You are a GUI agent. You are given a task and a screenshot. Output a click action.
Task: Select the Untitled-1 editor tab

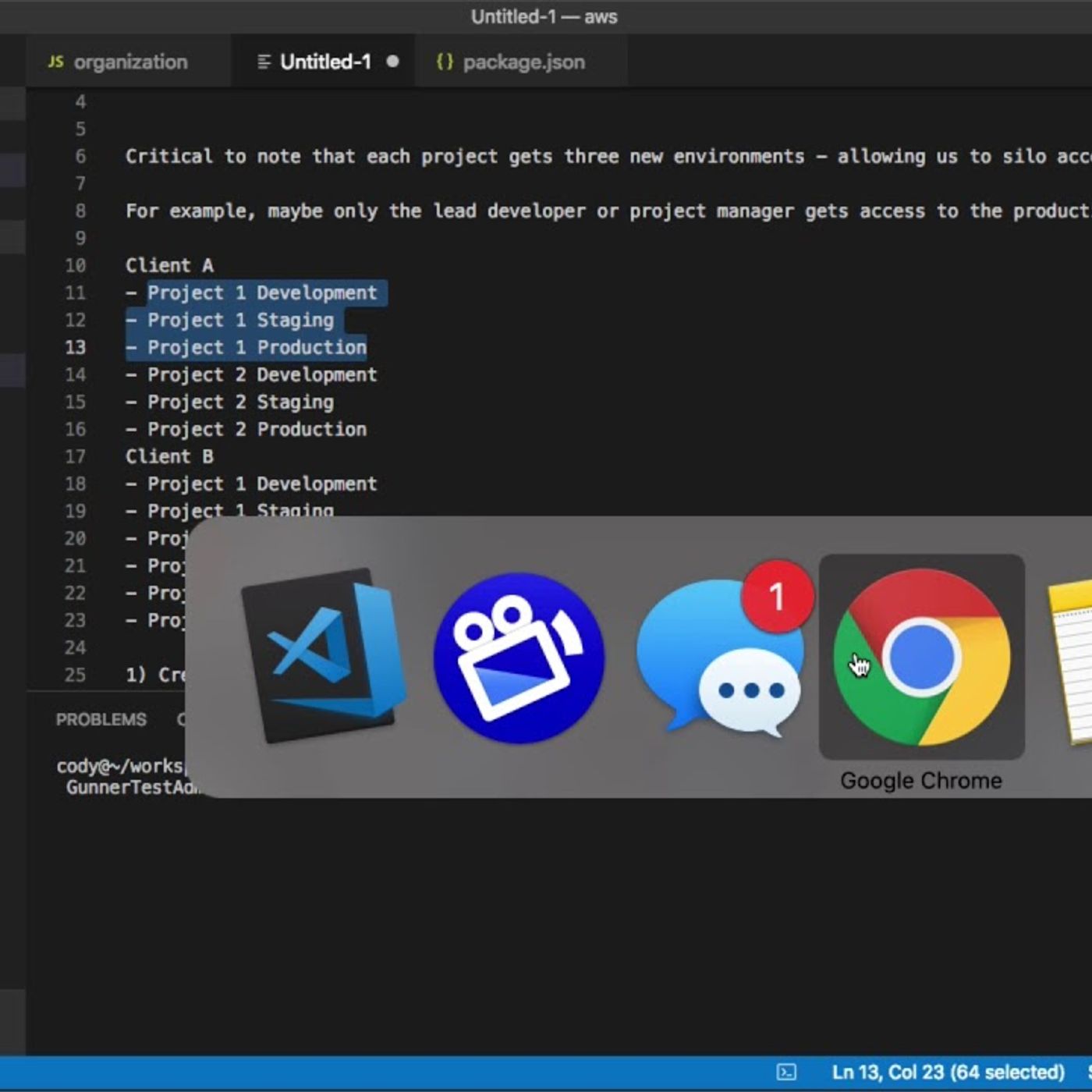point(324,62)
